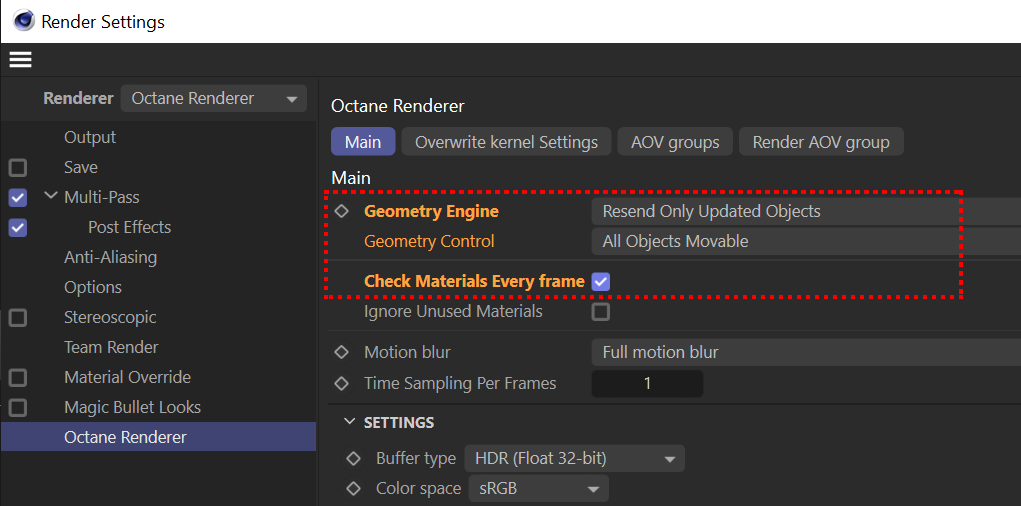
Task: Open the Color space dropdown
Action: (538, 488)
